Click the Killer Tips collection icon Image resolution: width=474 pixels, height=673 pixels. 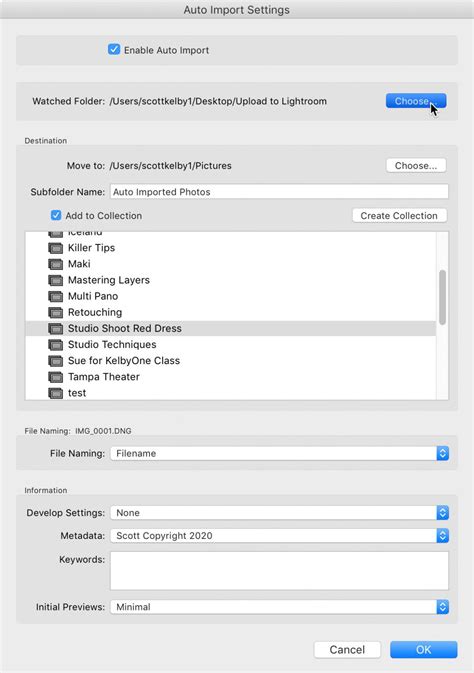pos(55,248)
